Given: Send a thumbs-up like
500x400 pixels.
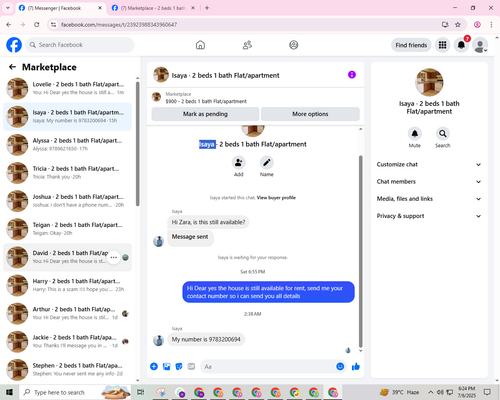Looking at the screenshot, I should coord(356,367).
